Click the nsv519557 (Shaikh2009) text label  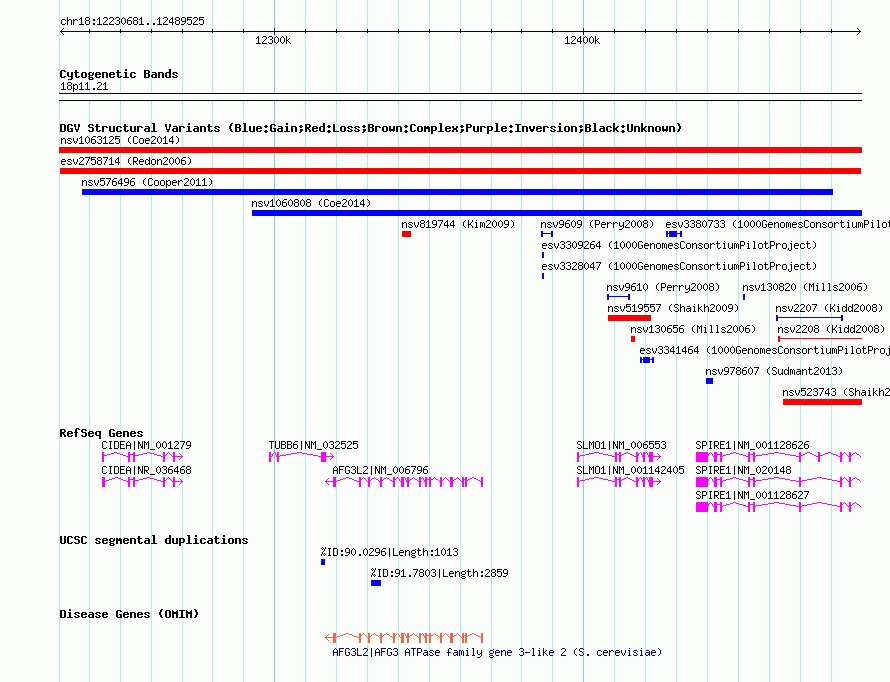[x=673, y=308]
